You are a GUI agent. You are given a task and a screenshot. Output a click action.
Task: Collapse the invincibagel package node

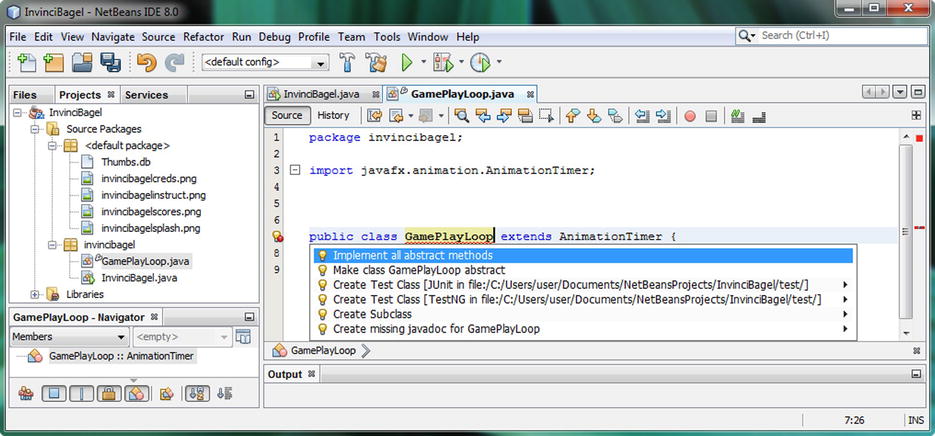click(x=52, y=245)
